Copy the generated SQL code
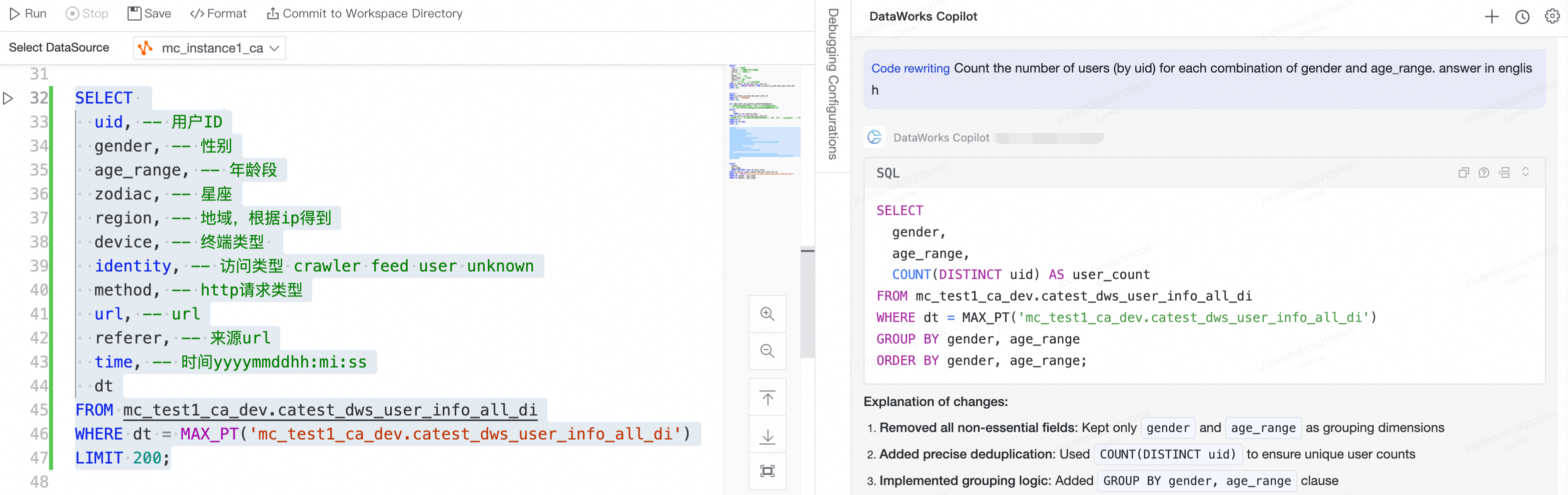The image size is (1568, 495). [x=1463, y=172]
